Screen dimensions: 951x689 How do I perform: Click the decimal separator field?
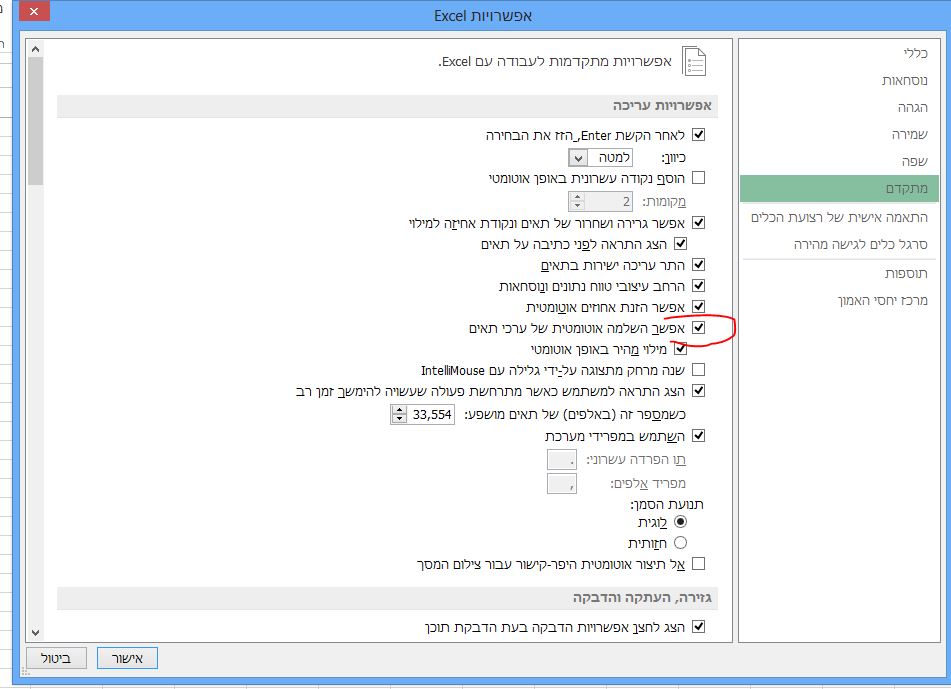[x=562, y=460]
